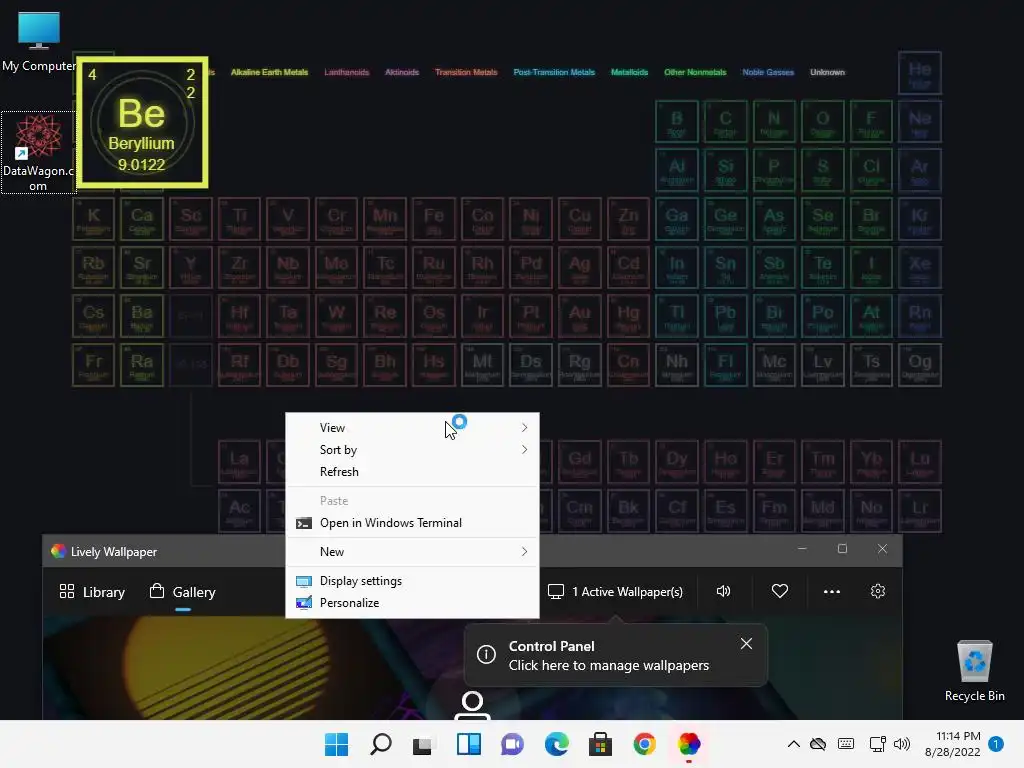
Task: Click the Unknown legend label
Action: (x=827, y=72)
